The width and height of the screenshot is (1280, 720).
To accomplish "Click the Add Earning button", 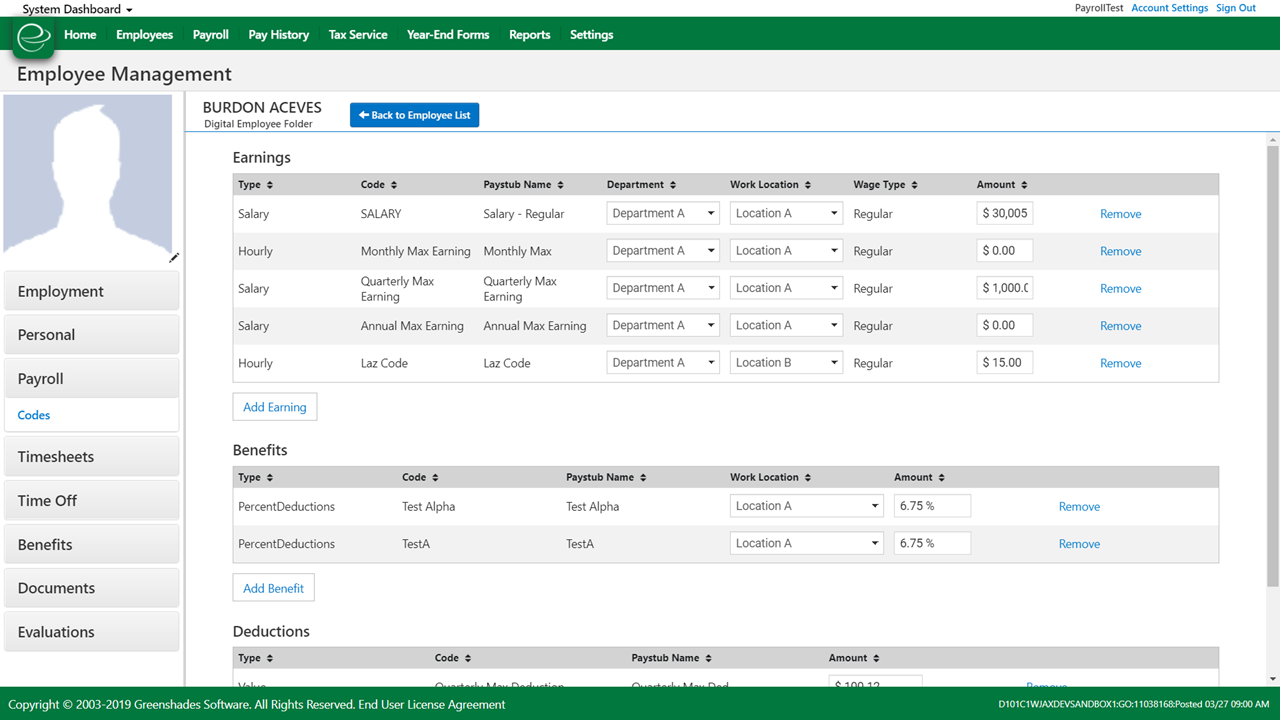I will coord(274,407).
